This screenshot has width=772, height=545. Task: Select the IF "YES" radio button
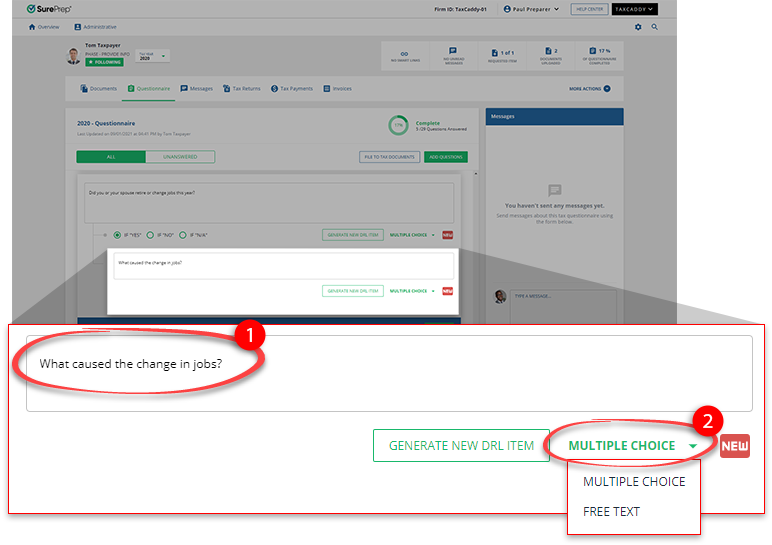coord(117,235)
